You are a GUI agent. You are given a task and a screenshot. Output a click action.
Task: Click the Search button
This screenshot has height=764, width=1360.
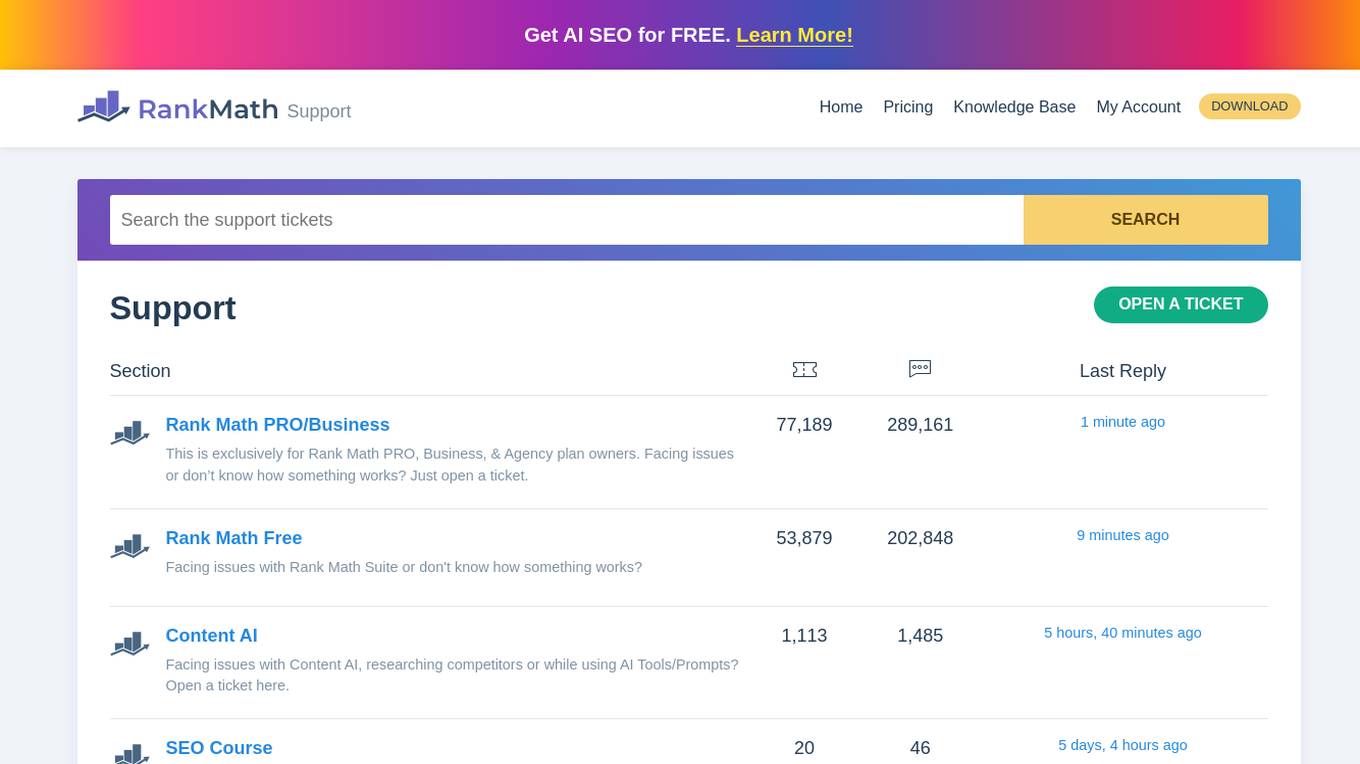(1145, 220)
